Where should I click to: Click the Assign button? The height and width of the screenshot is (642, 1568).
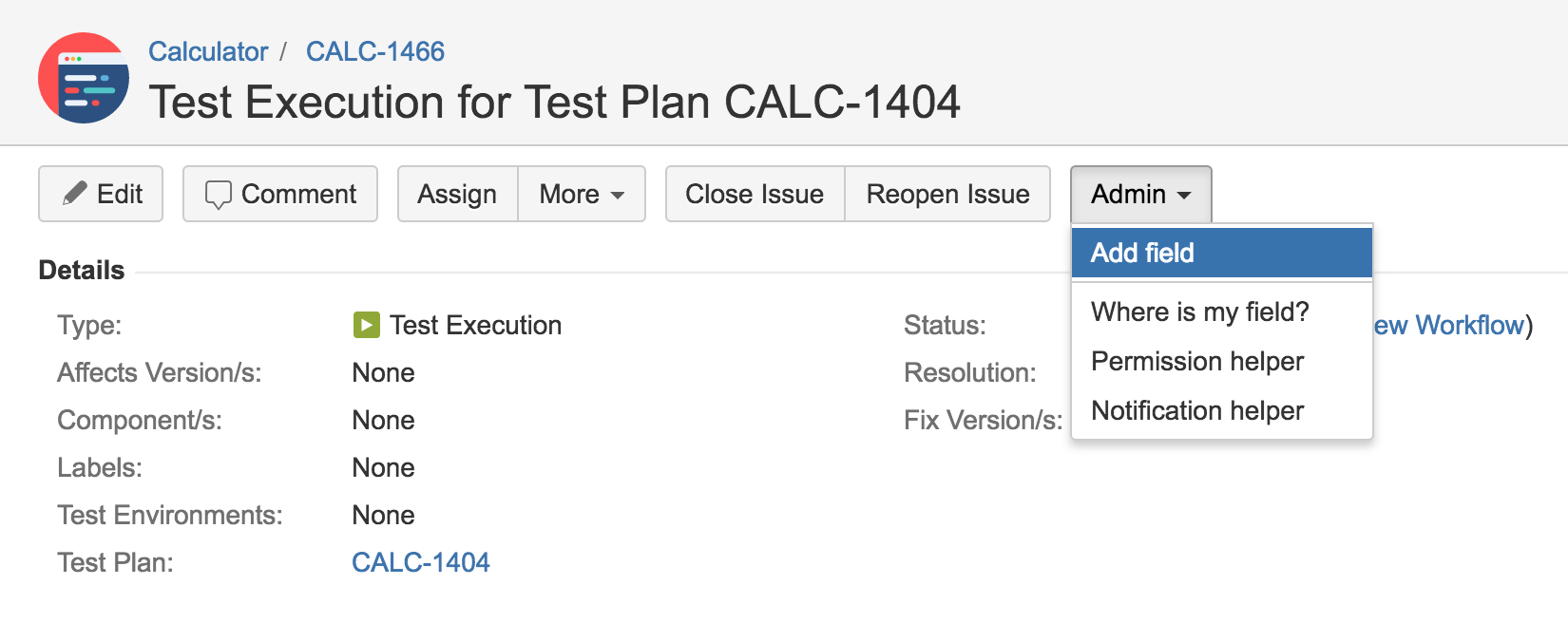(457, 194)
